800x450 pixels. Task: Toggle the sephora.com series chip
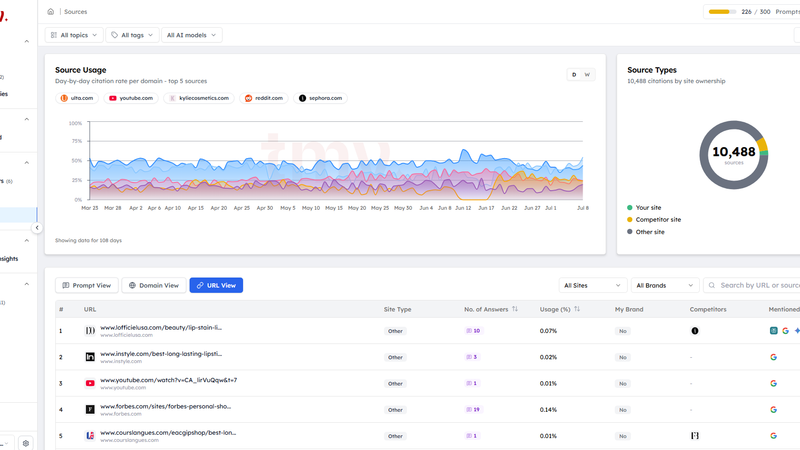tap(320, 98)
